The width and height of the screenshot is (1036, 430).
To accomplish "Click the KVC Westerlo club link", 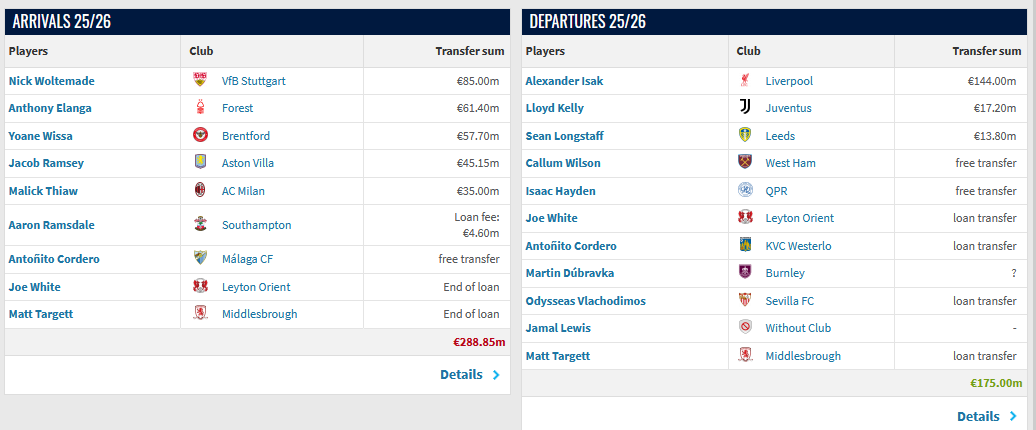I will [x=798, y=246].
